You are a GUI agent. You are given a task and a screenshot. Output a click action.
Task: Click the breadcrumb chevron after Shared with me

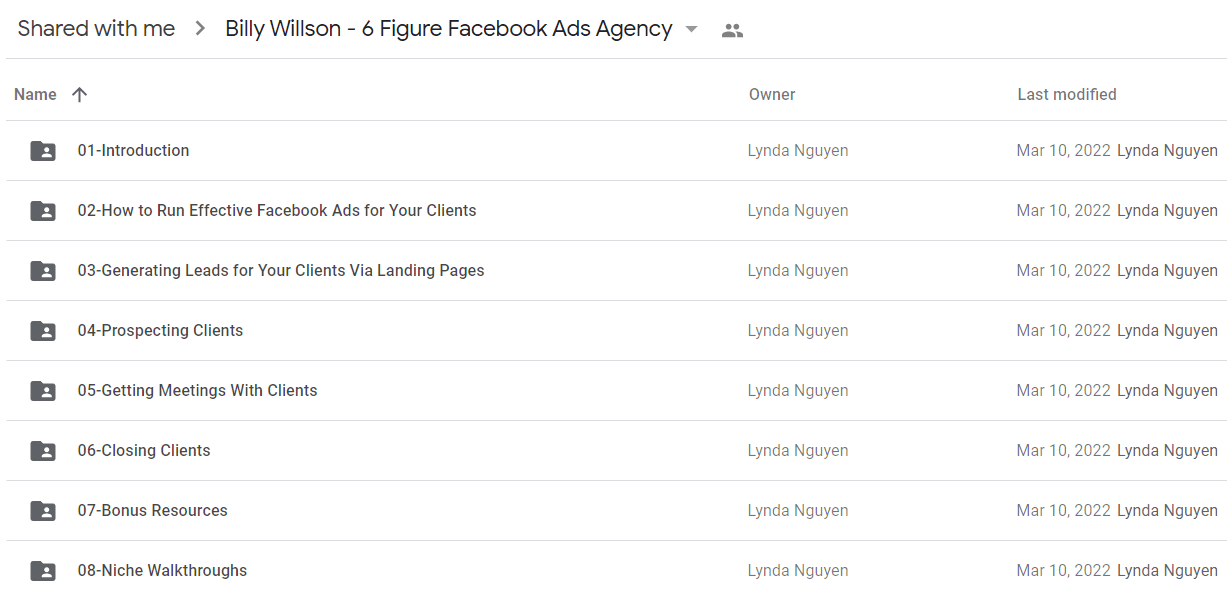coord(200,29)
